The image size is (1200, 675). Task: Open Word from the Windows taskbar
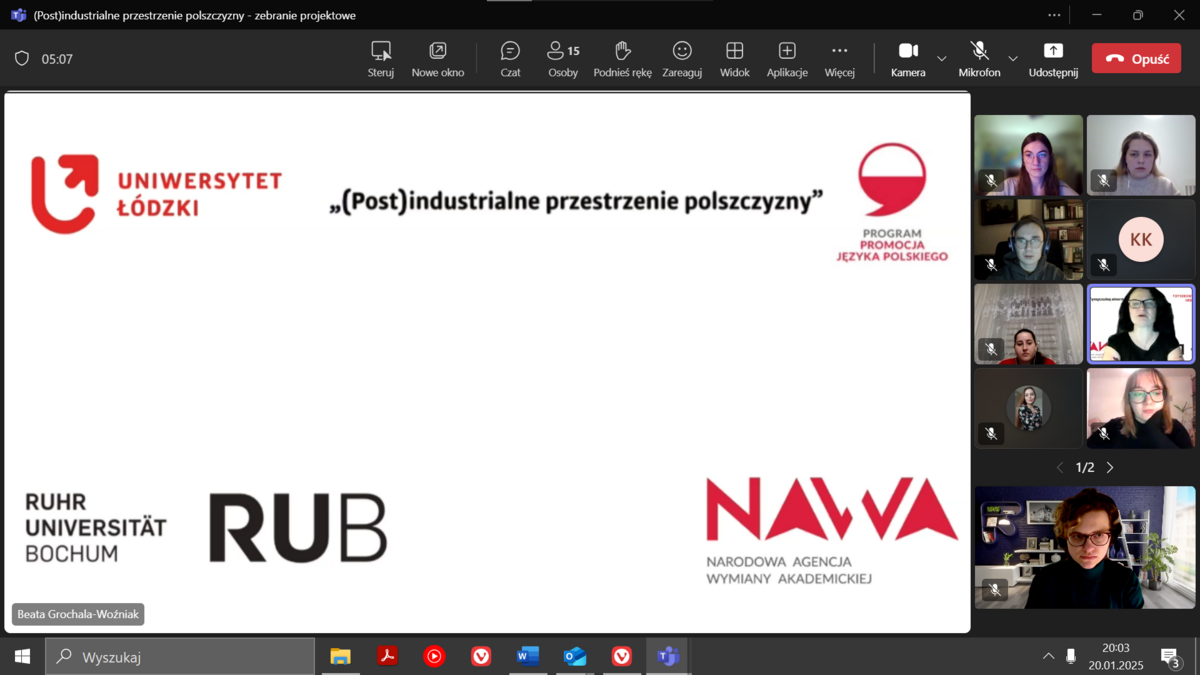[528, 657]
